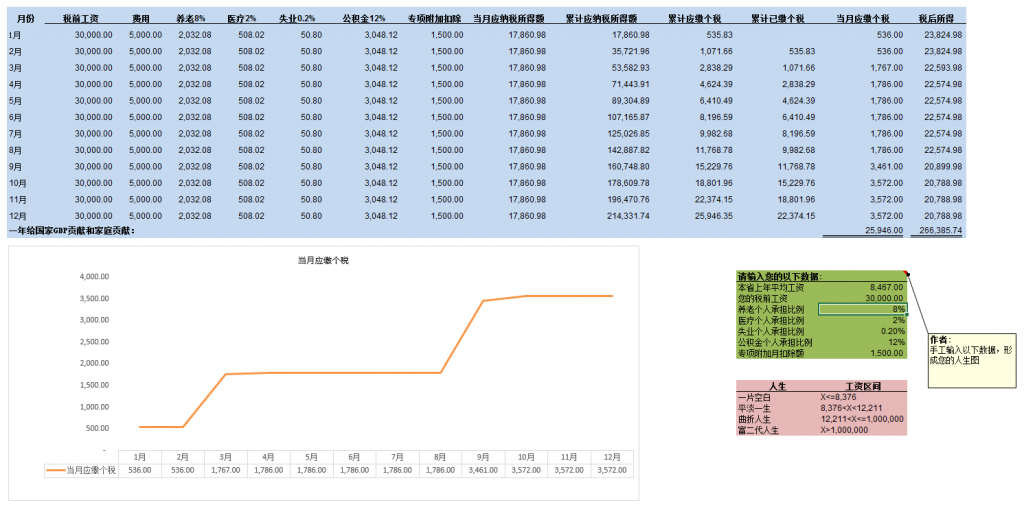
Task: Select the X>1,000,000 range cell
Action: click(844, 430)
